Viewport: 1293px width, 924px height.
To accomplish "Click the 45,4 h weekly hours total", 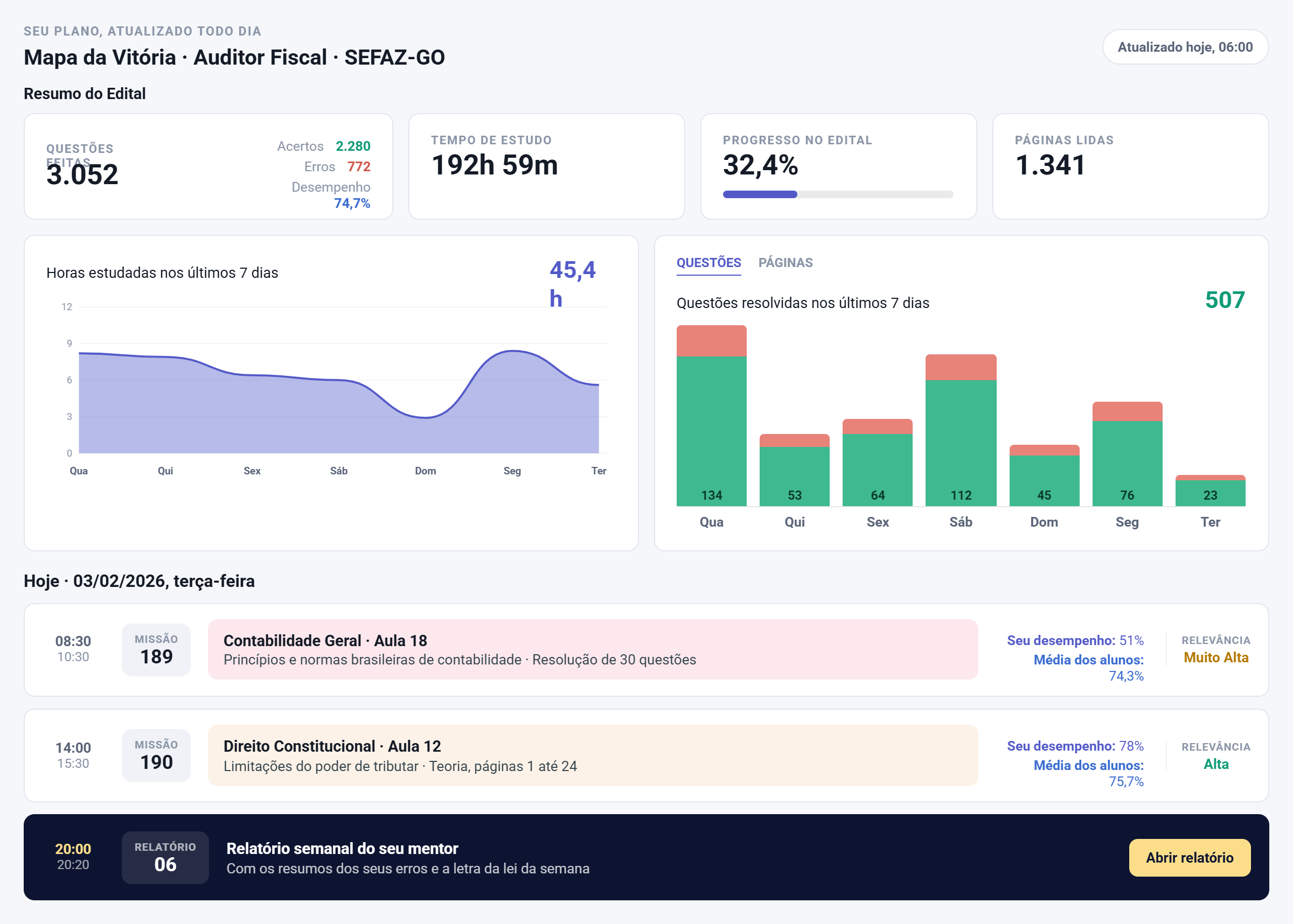I will [x=573, y=284].
